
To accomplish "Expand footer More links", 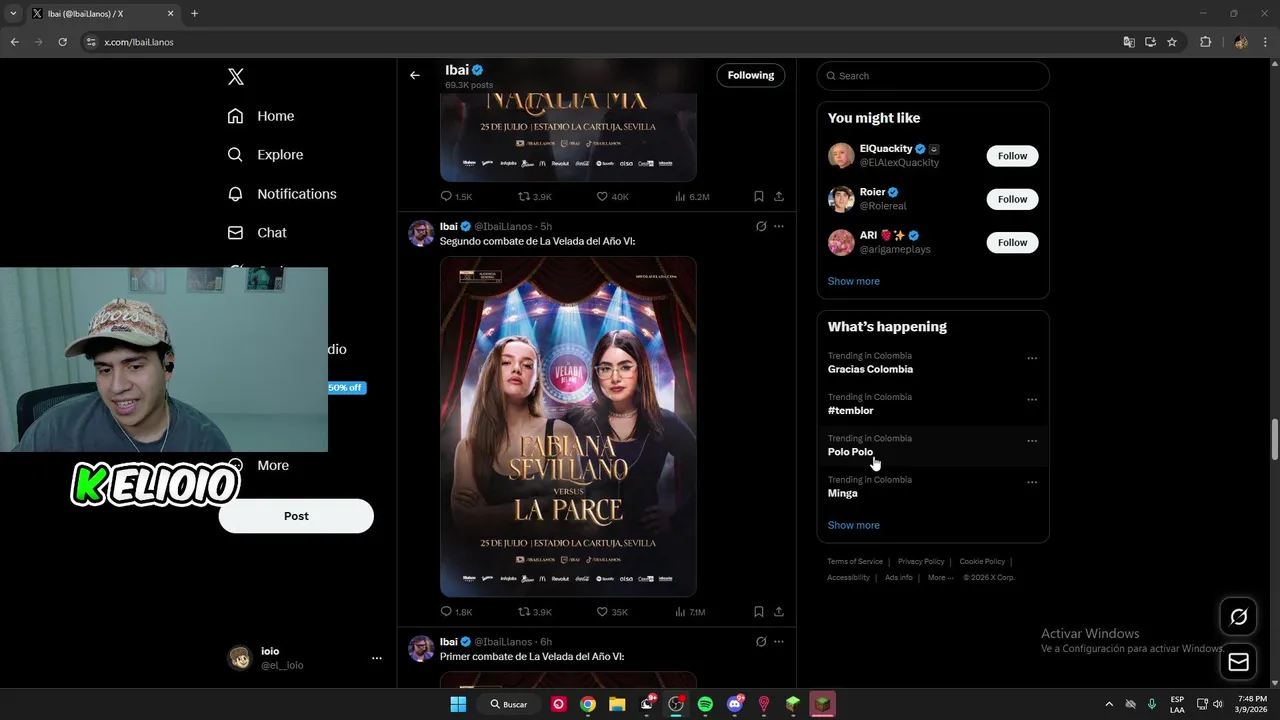I will [939, 578].
